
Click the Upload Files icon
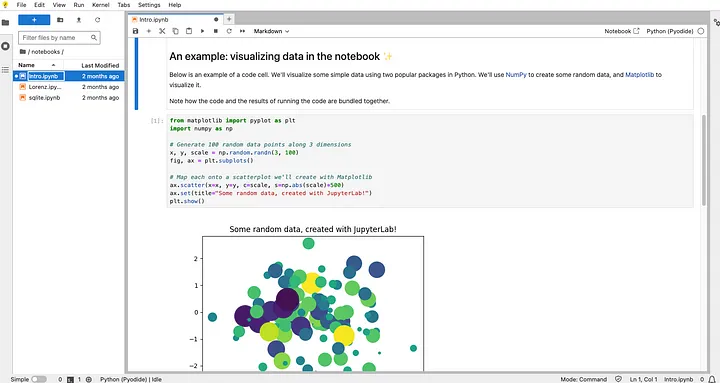coord(79,20)
